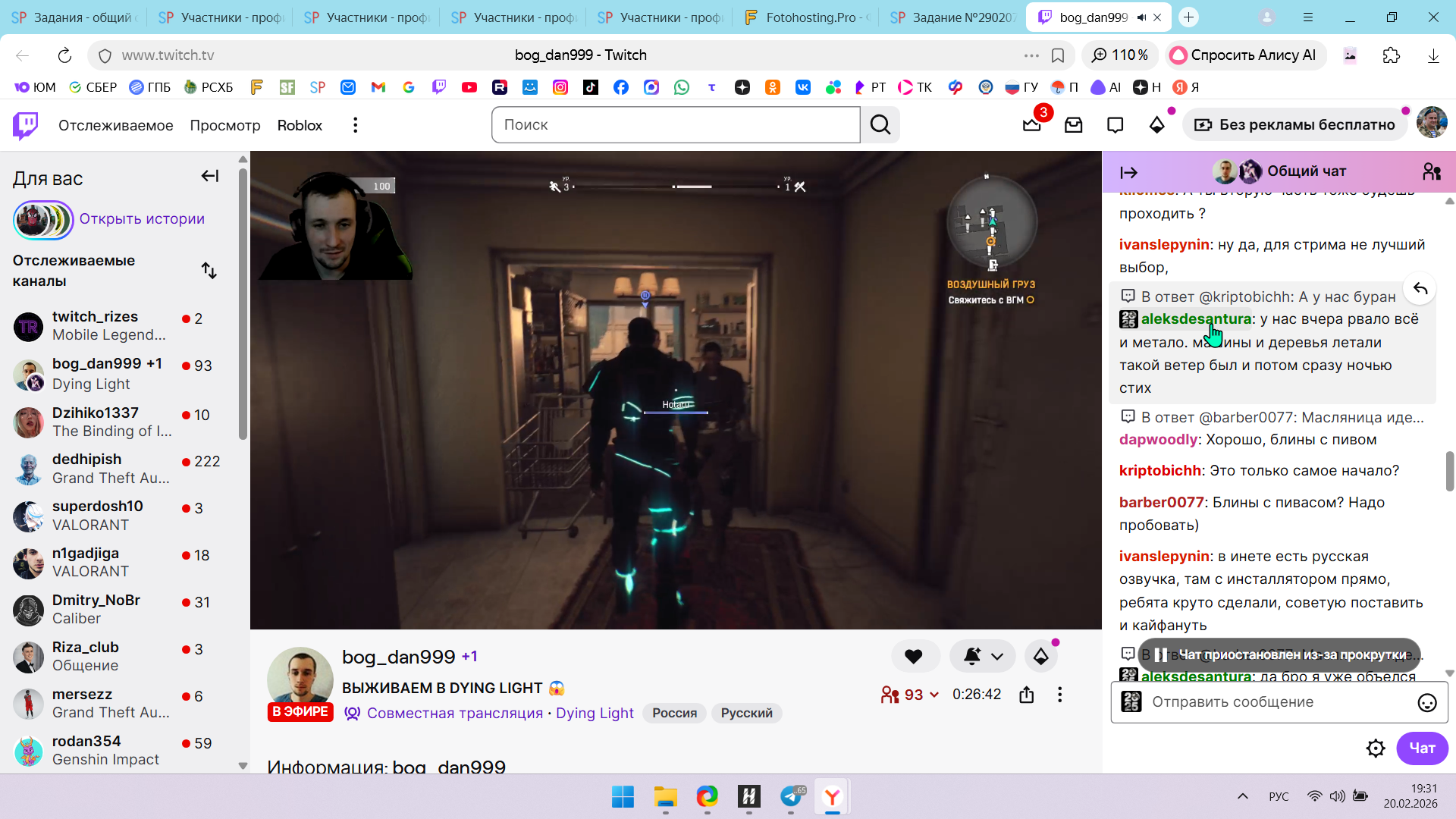Viewport: 1456px width, 819px height.
Task: Toggle follow heart for bog_dan999
Action: 914,657
